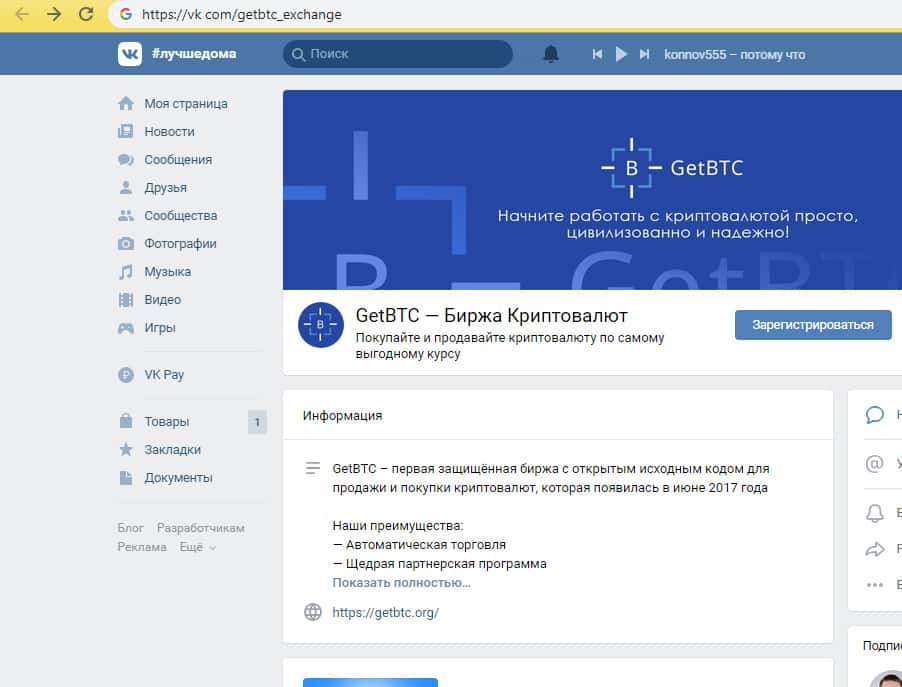Click the film strip icon beside Видео

[125, 300]
